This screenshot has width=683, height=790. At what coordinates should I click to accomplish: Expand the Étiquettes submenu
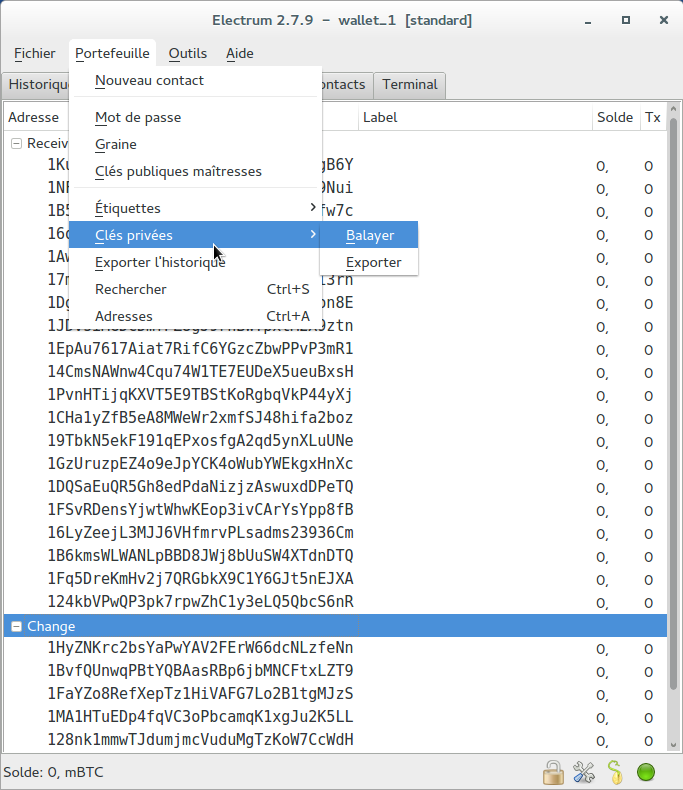pyautogui.click(x=195, y=208)
